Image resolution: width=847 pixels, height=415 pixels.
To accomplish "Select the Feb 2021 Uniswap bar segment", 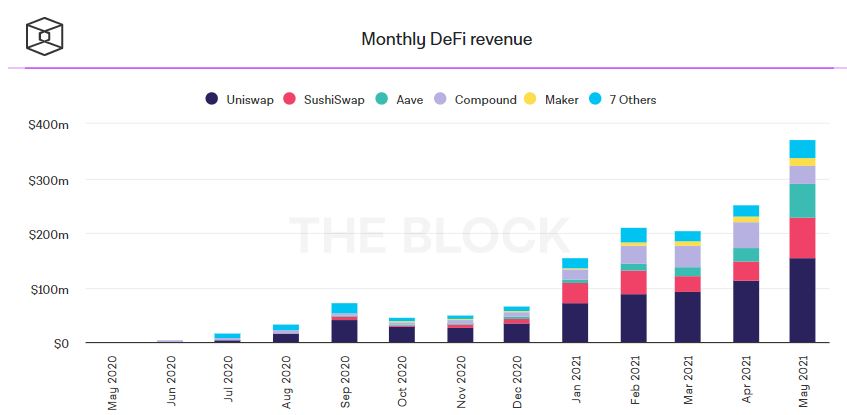I will (634, 318).
